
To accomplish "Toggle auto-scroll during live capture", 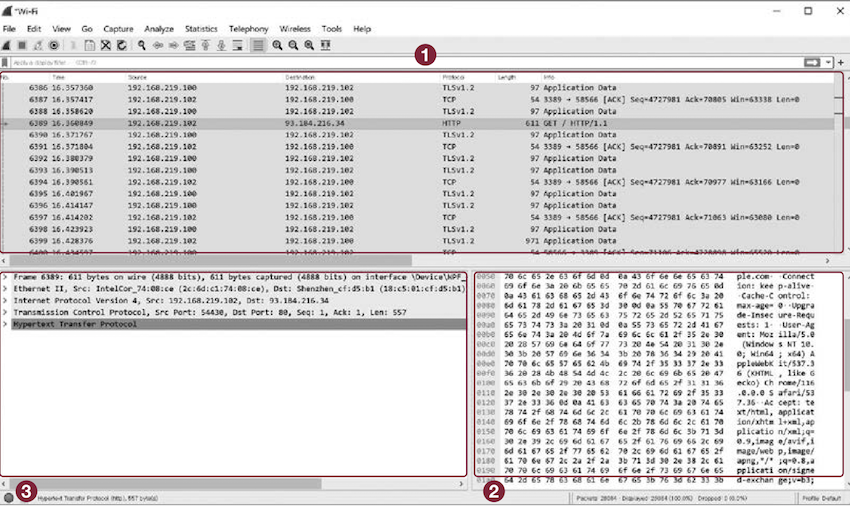I will 237,46.
